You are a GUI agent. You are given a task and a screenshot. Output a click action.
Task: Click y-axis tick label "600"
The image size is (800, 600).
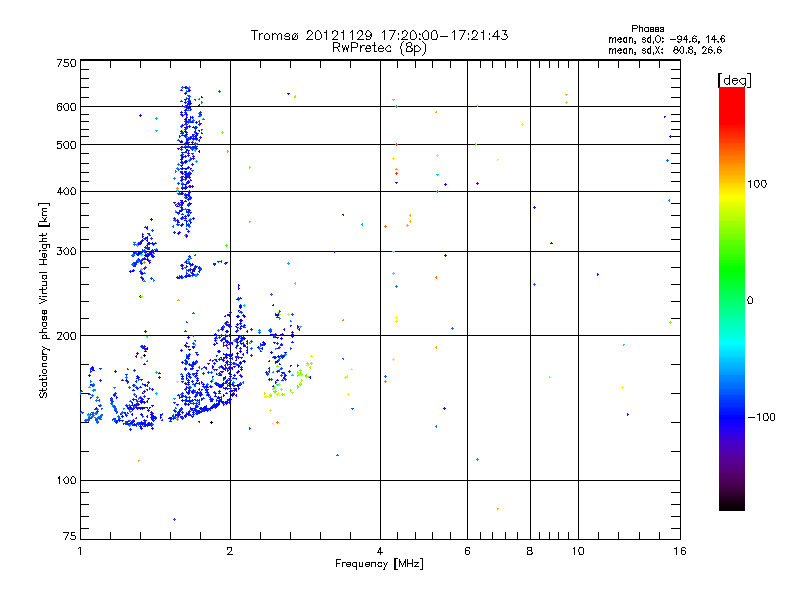pos(66,107)
